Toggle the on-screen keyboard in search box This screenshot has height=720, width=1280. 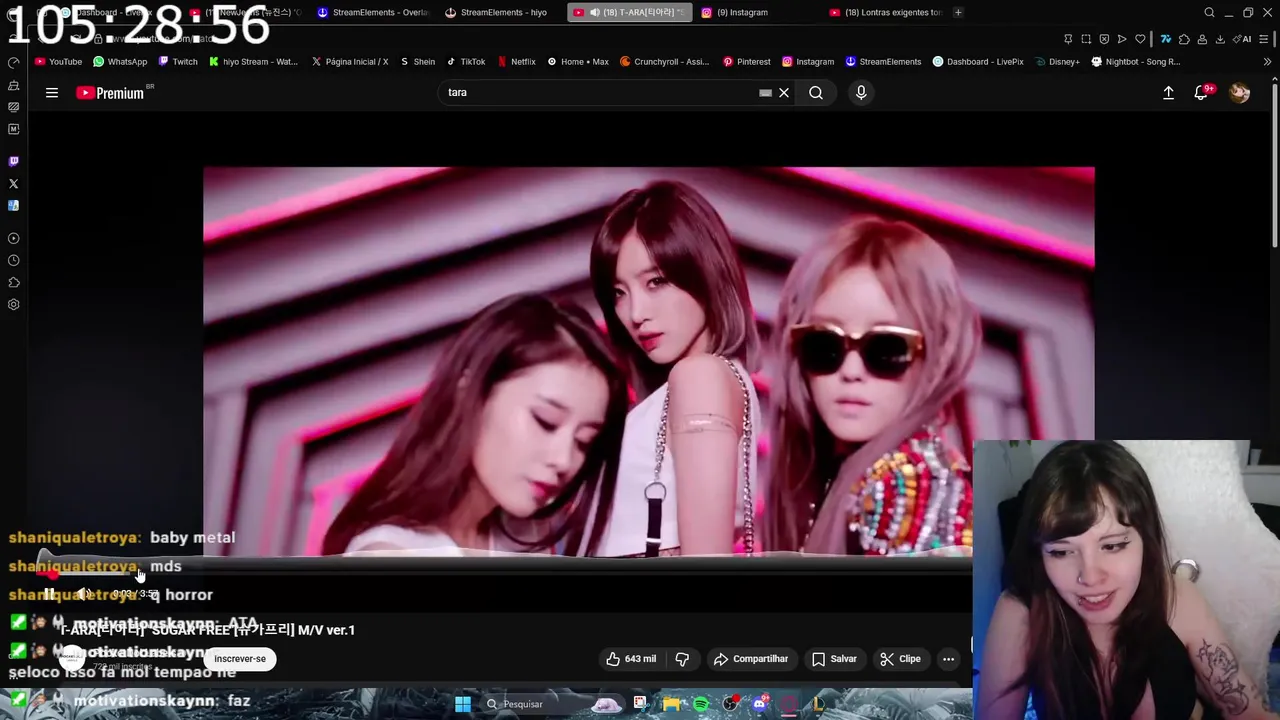[765, 93]
